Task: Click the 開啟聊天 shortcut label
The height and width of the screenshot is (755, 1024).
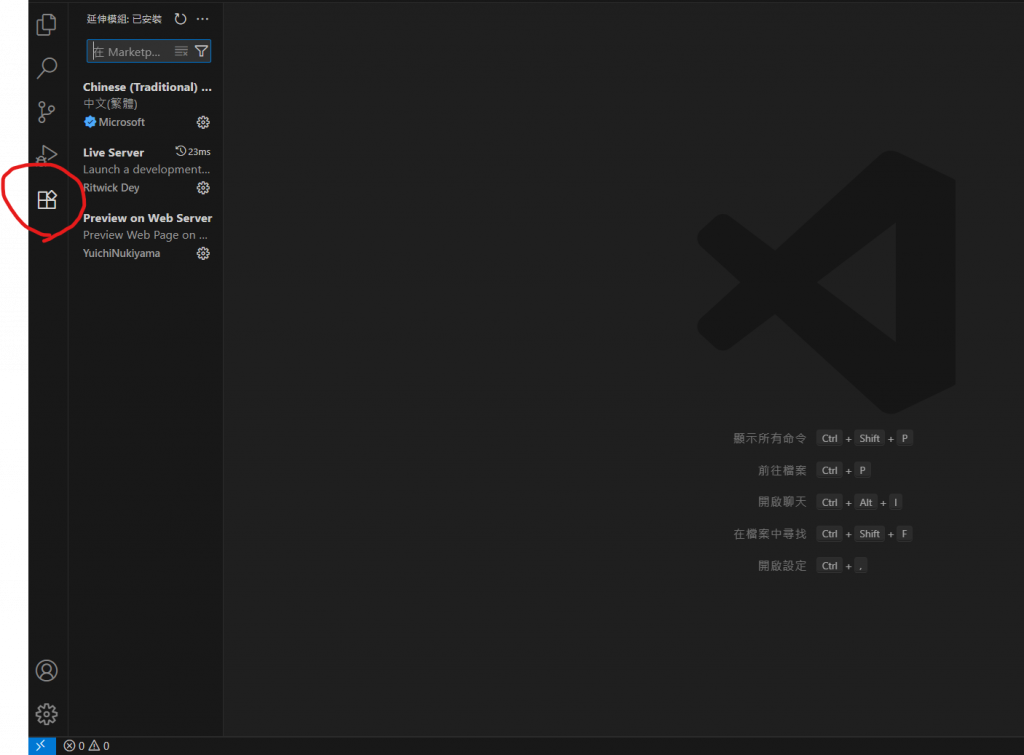Action: click(x=782, y=502)
